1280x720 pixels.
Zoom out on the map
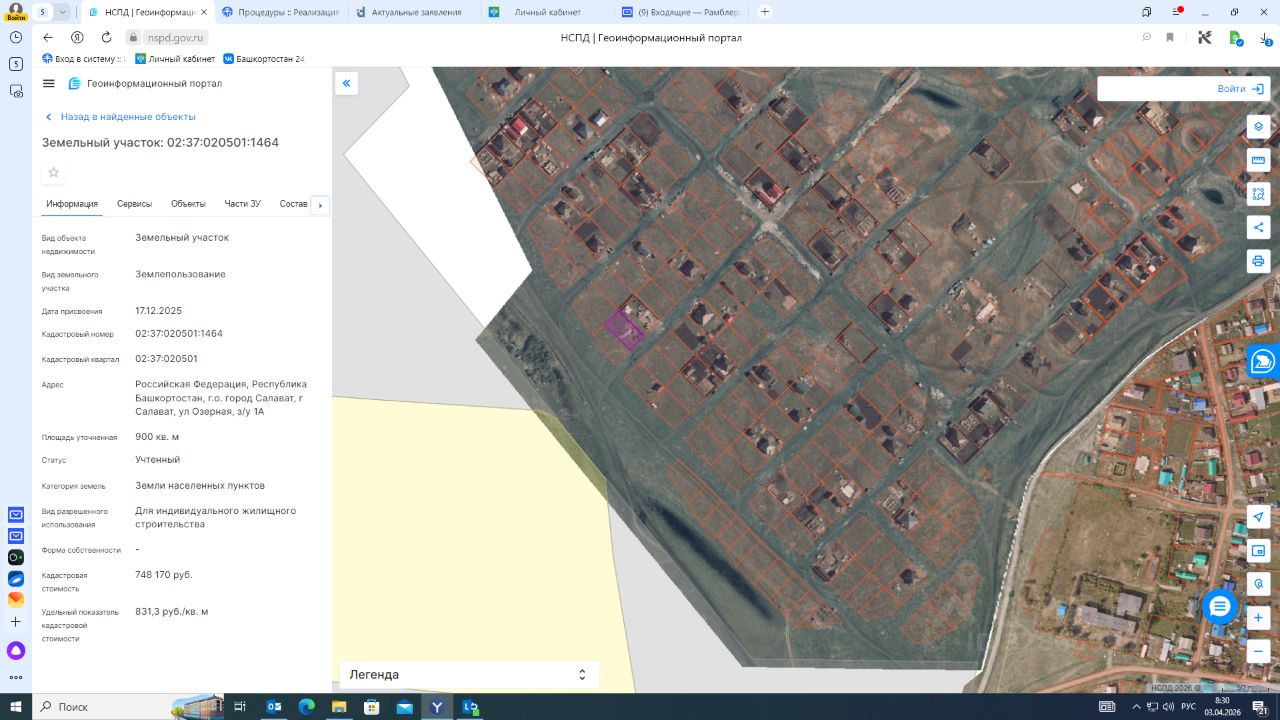(x=1258, y=651)
